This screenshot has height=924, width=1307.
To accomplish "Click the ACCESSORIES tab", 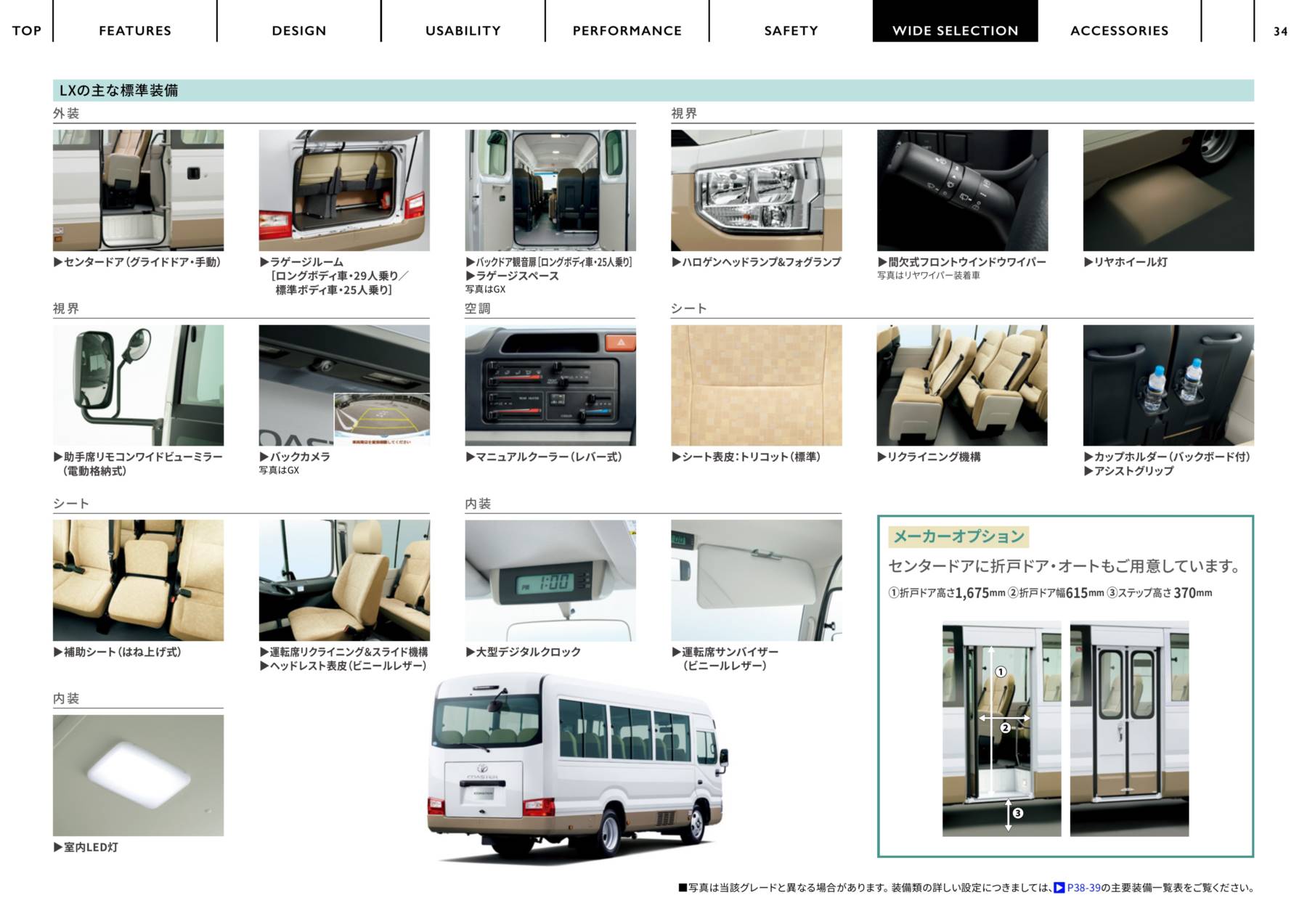I will point(1119,30).
